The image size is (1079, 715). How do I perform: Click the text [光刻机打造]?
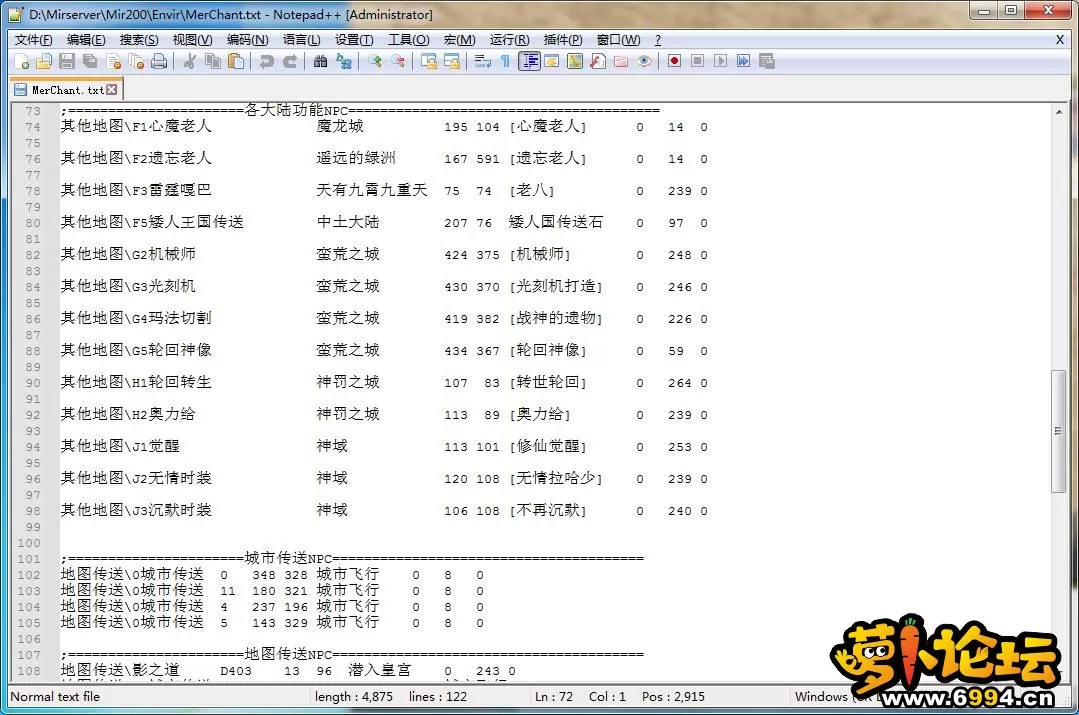tap(556, 286)
